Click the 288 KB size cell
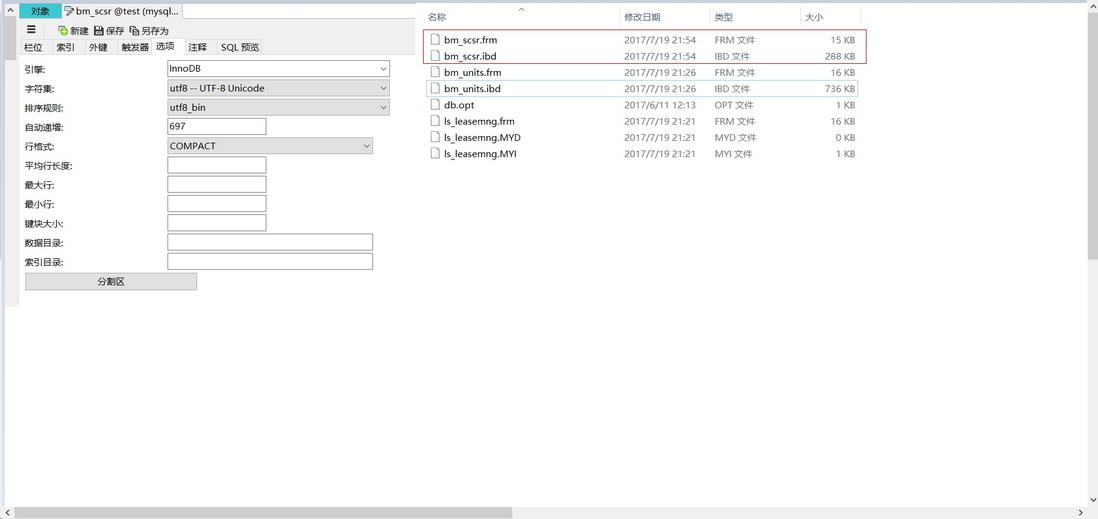Image resolution: width=1098 pixels, height=519 pixels. (839, 56)
